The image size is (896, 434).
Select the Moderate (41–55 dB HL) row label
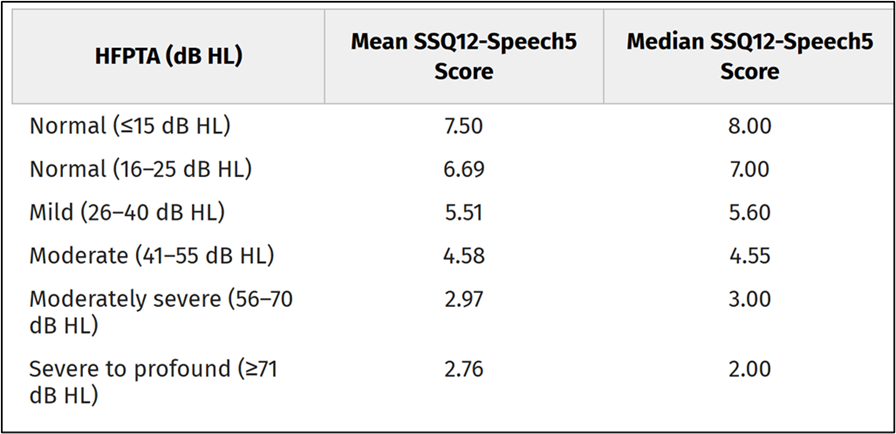pos(151,256)
